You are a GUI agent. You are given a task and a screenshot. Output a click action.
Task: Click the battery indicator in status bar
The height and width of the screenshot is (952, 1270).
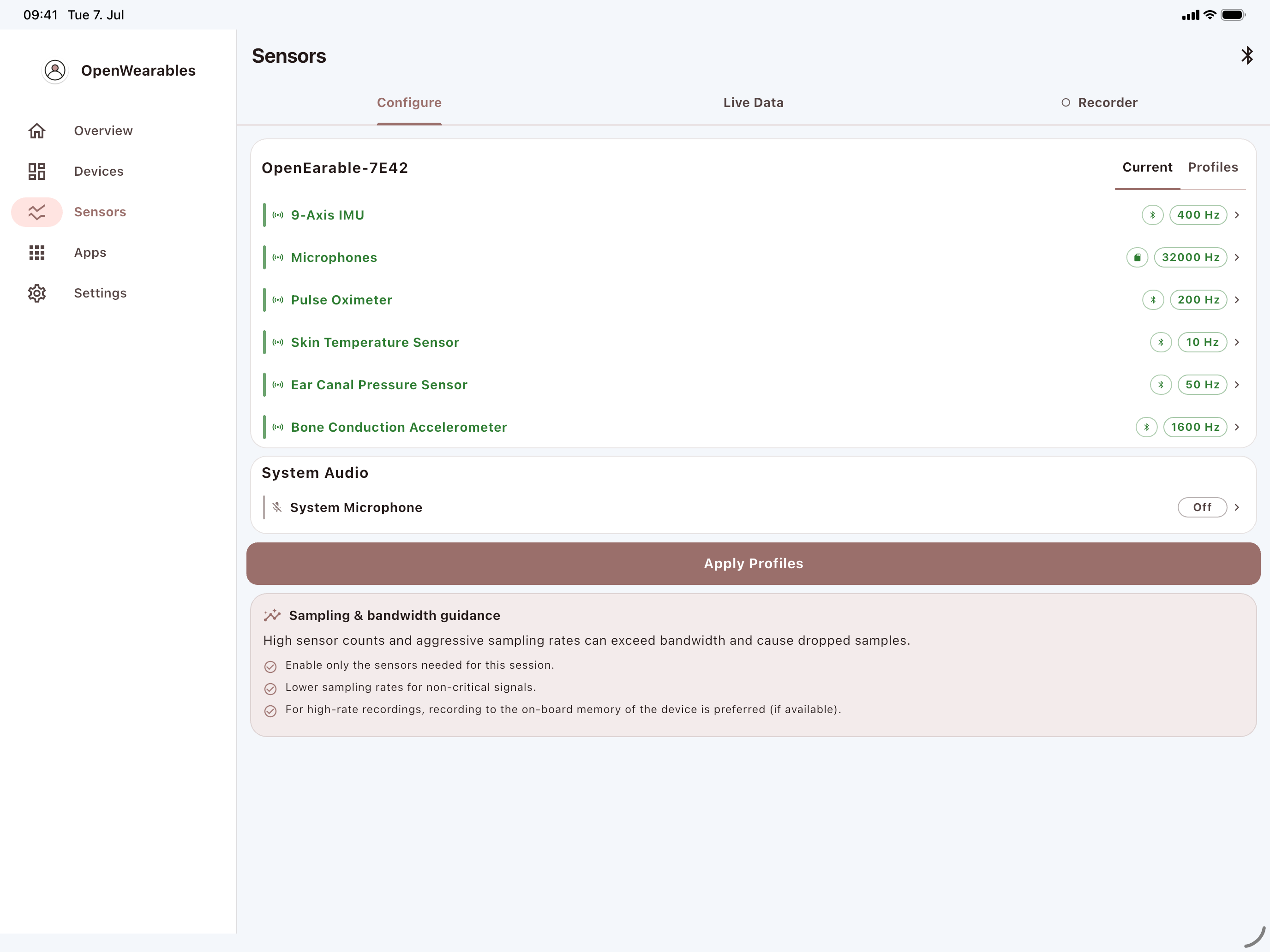tap(1233, 15)
